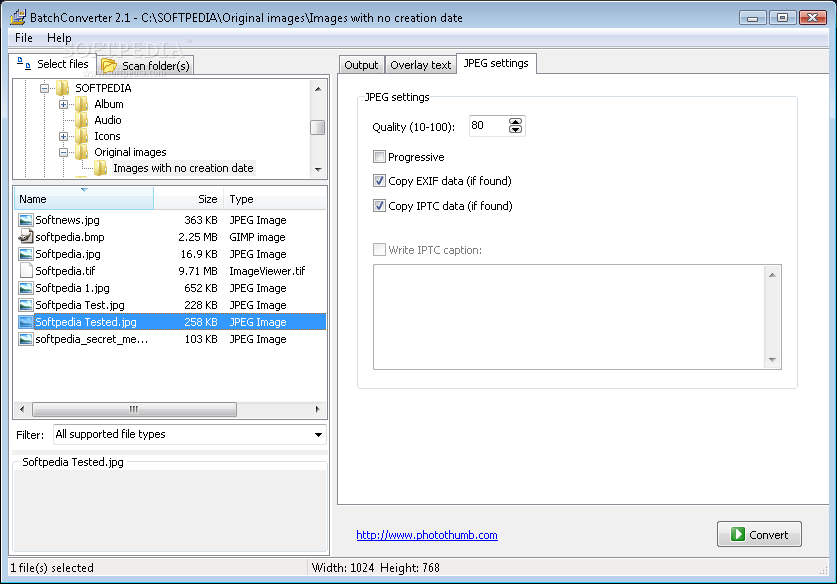Click the SOFTPEDIA folder icon in tree
Image resolution: width=837 pixels, height=584 pixels.
pos(63,88)
